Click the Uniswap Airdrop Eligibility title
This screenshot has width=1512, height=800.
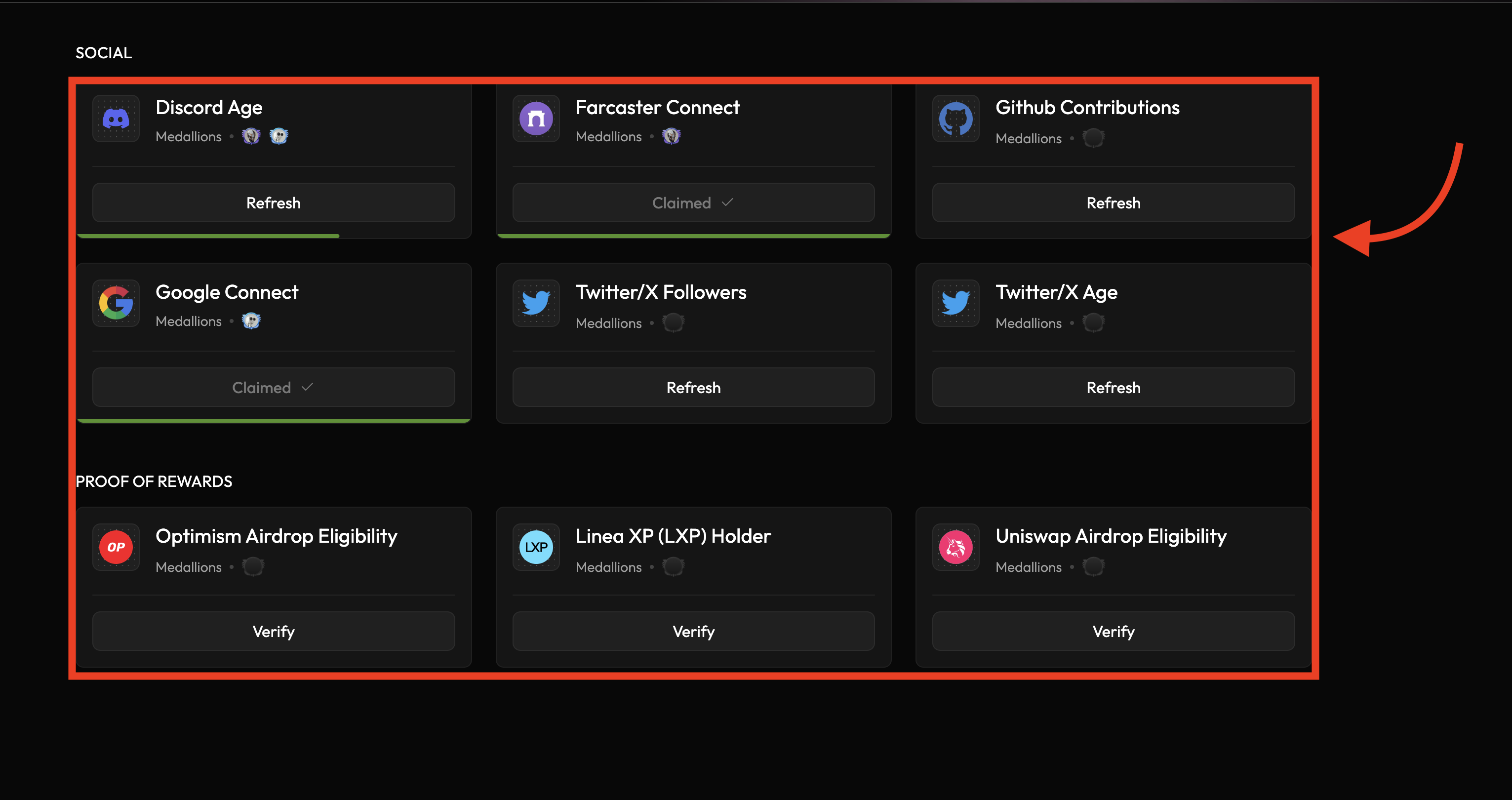(1111, 537)
